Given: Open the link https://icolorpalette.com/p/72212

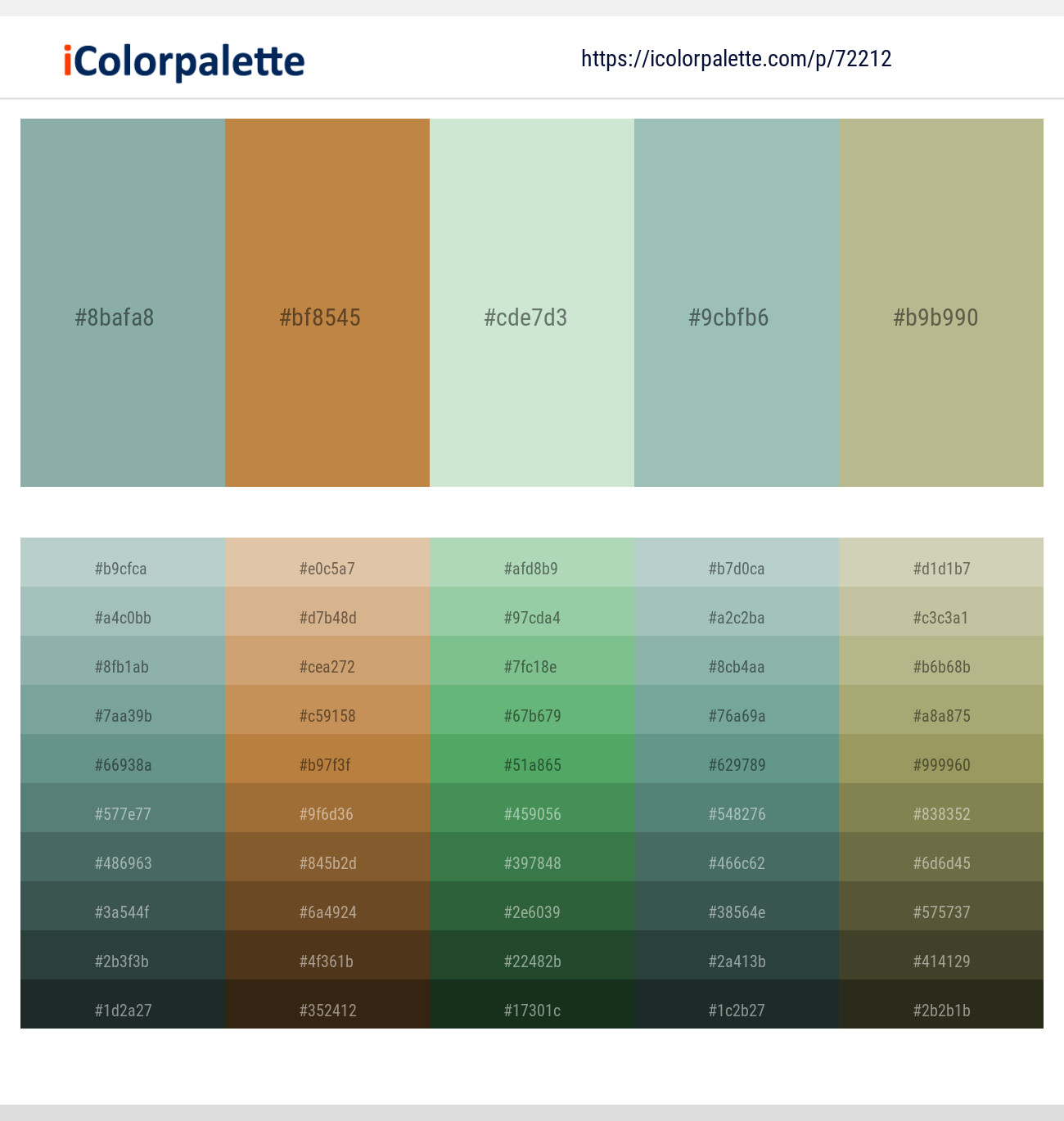Looking at the screenshot, I should [736, 58].
